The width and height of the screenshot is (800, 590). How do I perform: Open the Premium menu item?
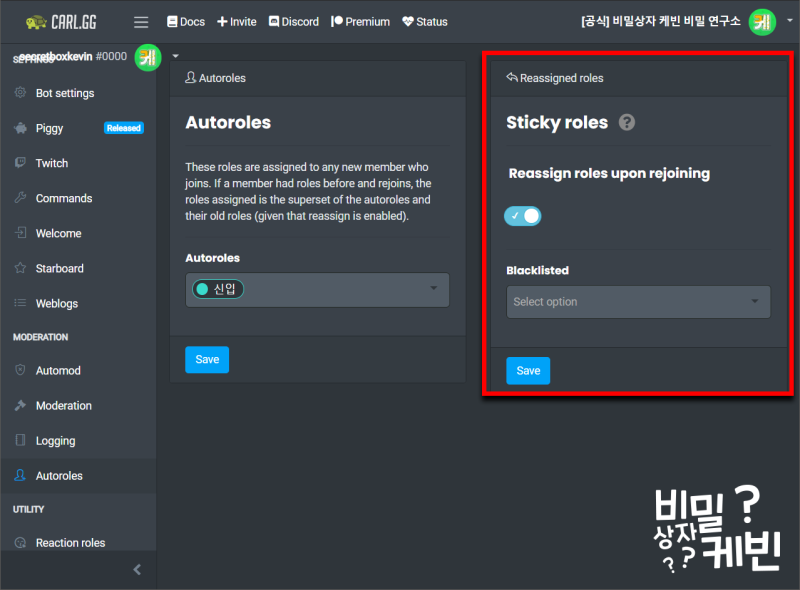point(361,22)
